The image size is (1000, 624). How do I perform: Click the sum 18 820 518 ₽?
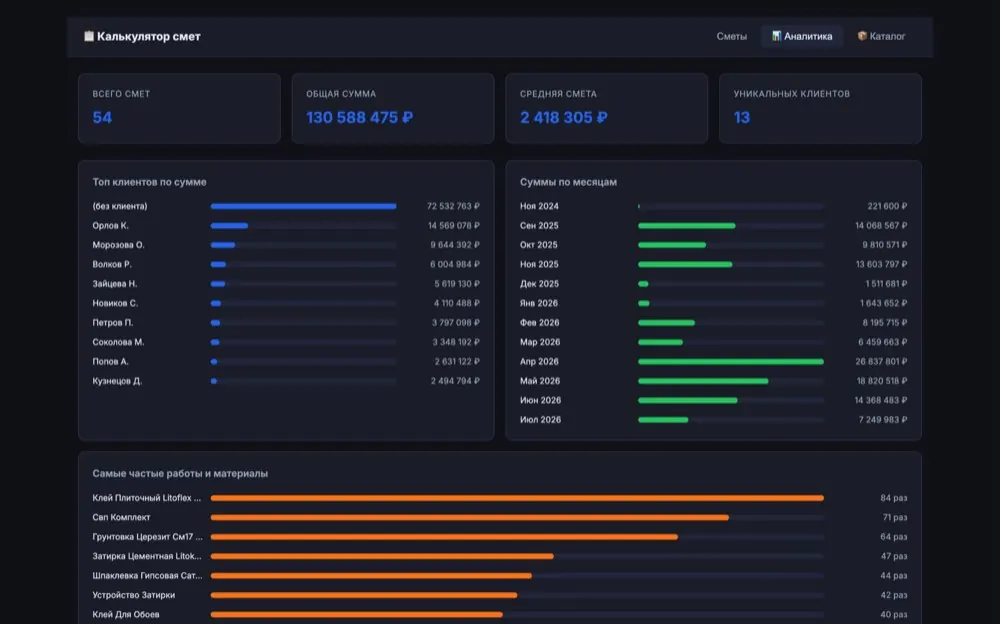[882, 381]
